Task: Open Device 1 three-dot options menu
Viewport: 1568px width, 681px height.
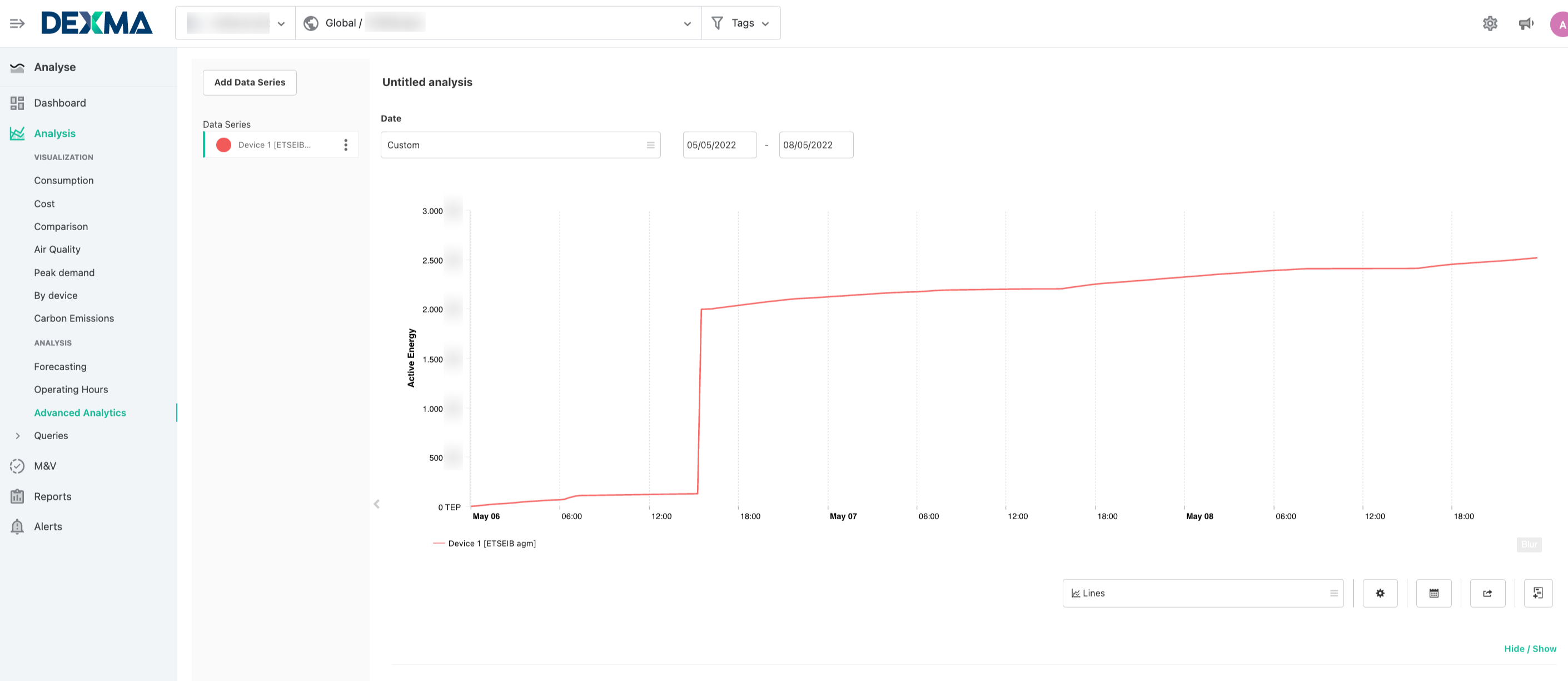Action: coord(346,145)
